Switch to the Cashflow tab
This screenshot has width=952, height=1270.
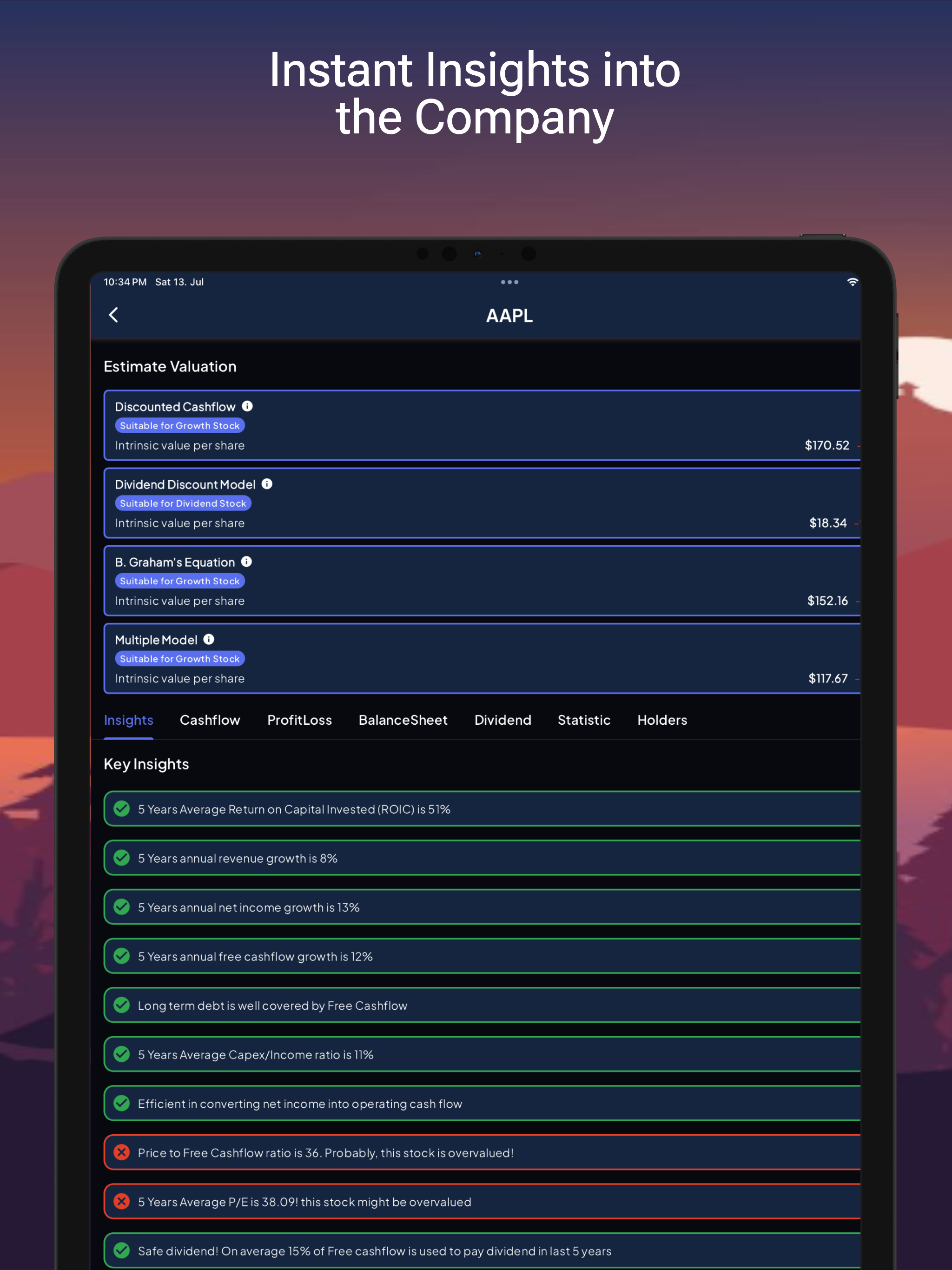click(x=210, y=720)
